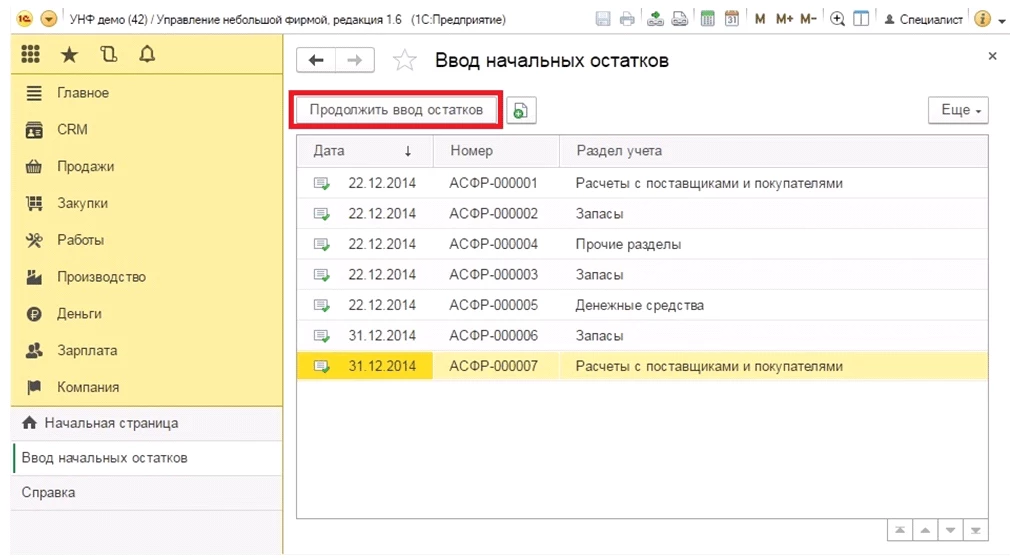Image resolution: width=1014 pixels, height=558 pixels.
Task: Go back with the left arrow button
Action: (x=316, y=60)
